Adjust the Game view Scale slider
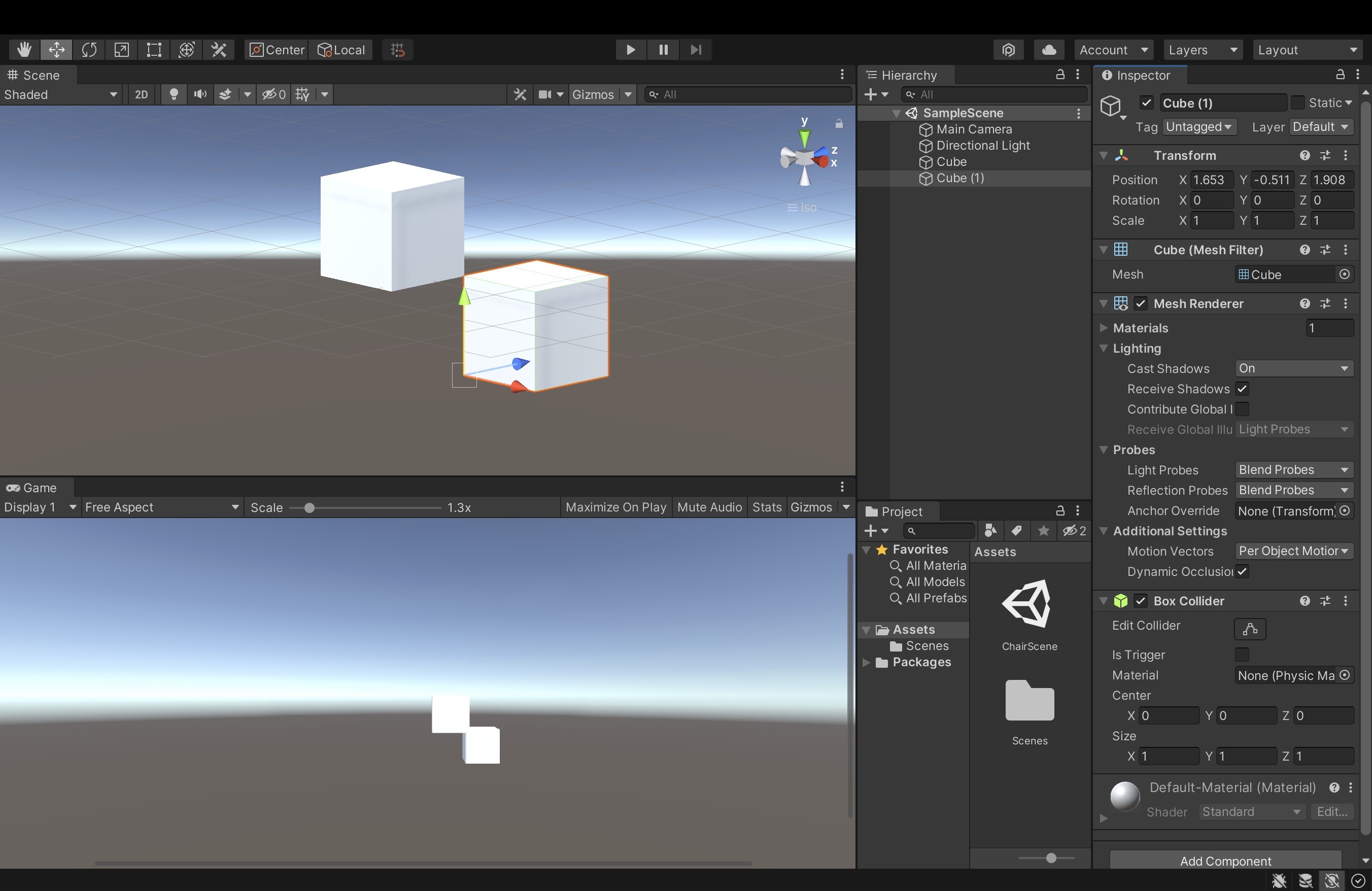 (x=309, y=508)
